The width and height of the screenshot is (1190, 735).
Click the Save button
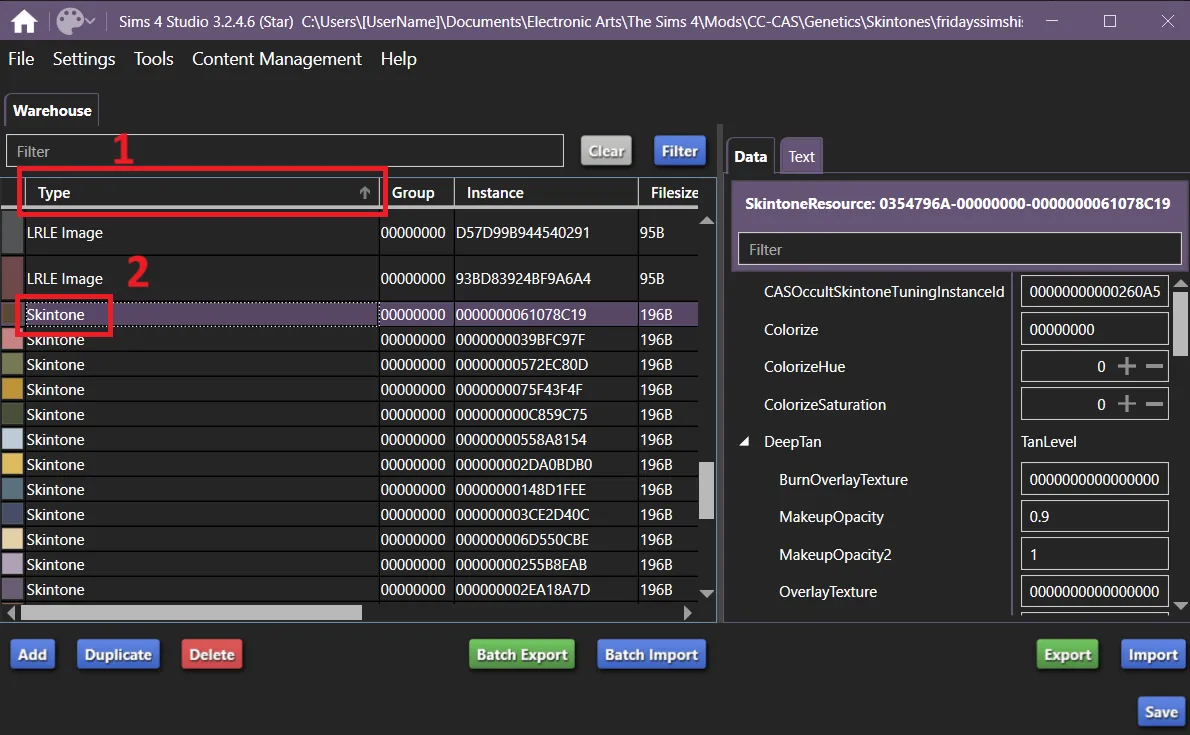[x=1160, y=711]
